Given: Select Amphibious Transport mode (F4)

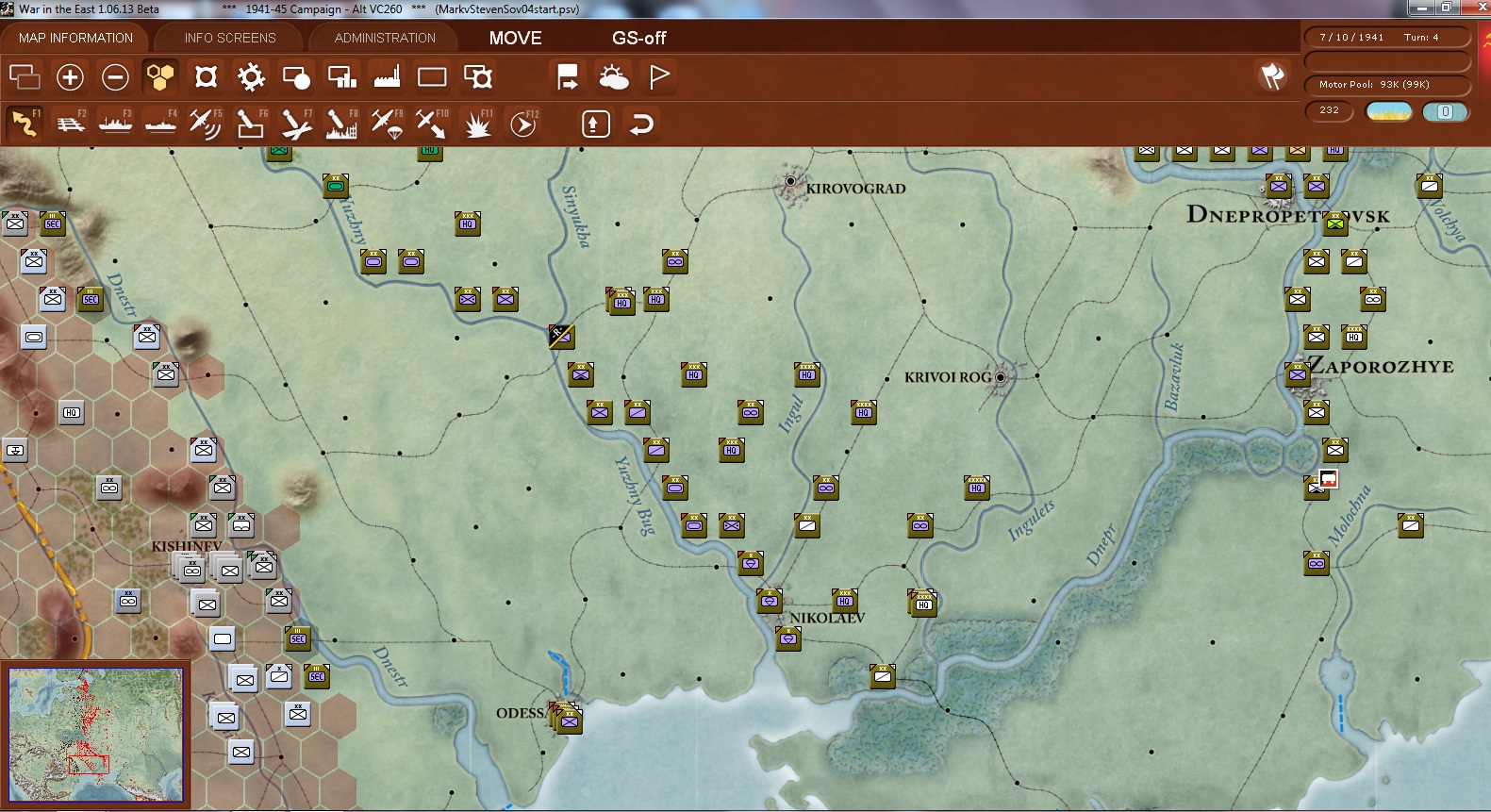Looking at the screenshot, I should click(160, 124).
